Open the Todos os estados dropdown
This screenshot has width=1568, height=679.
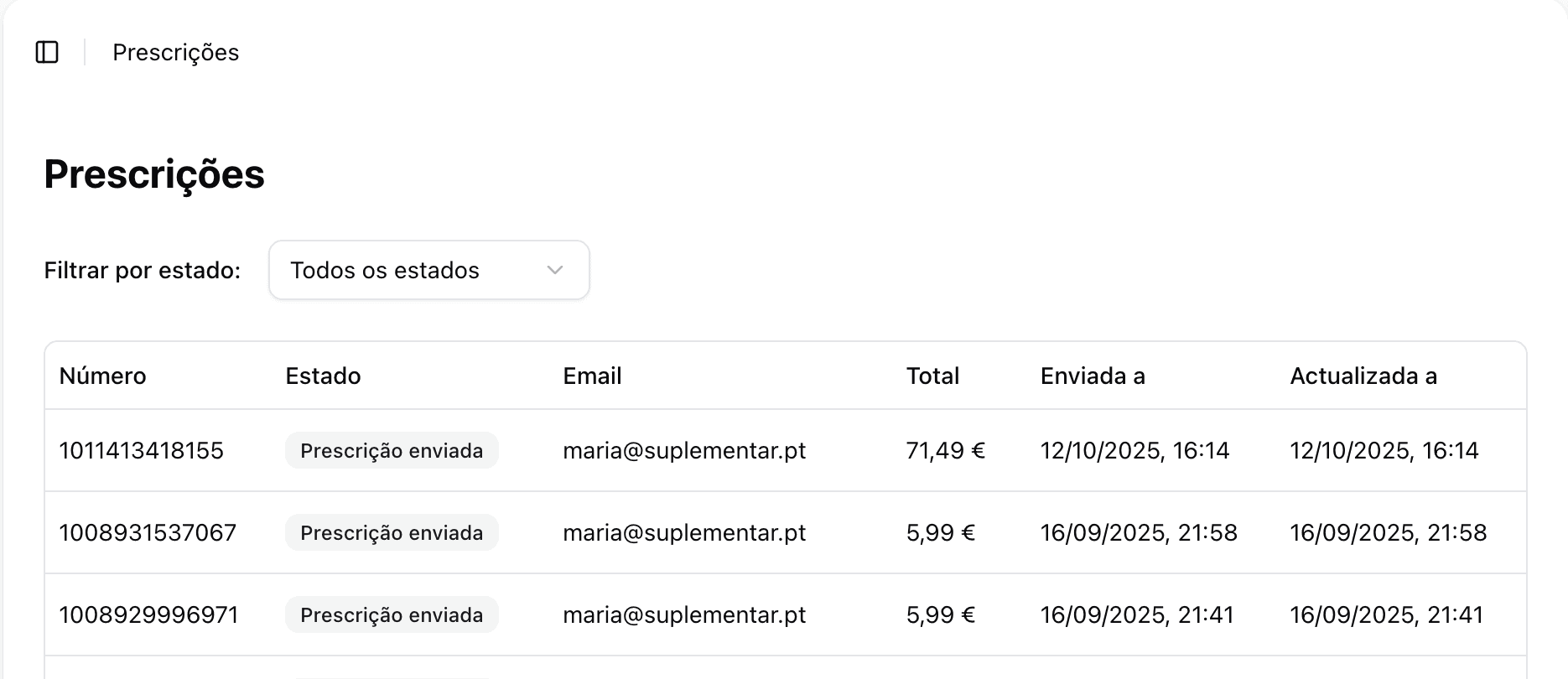coord(428,270)
